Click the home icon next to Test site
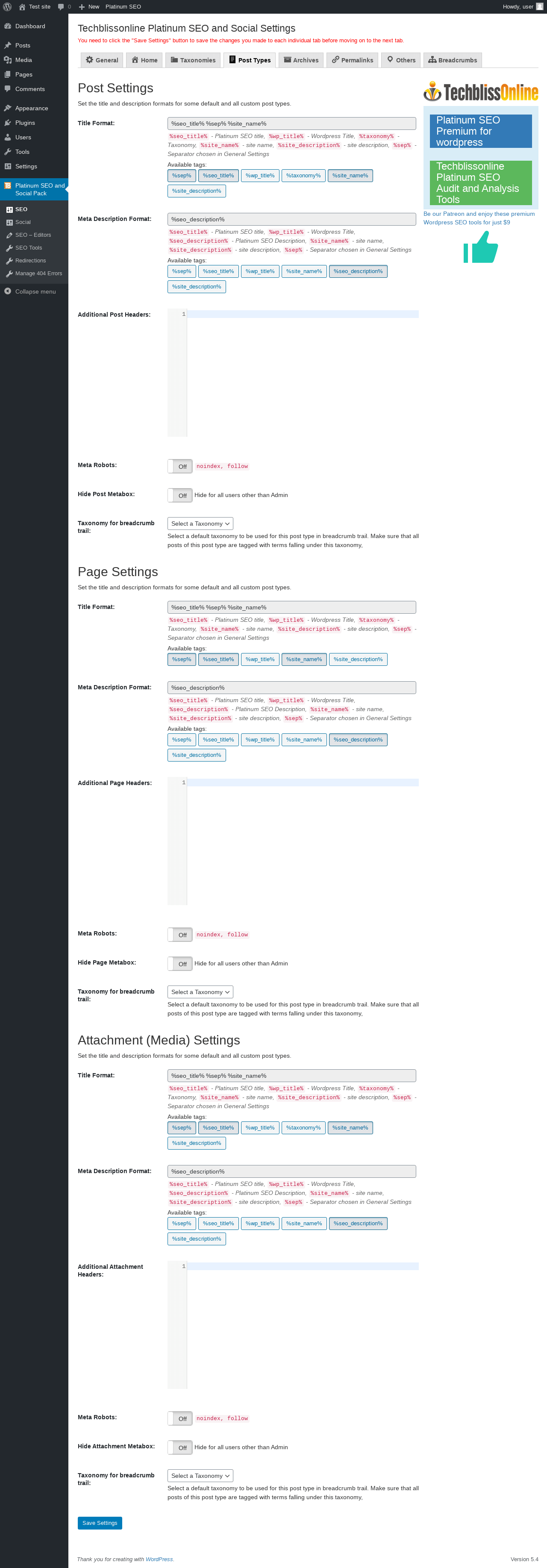Screen dimensions: 547x1568 [x=22, y=7]
